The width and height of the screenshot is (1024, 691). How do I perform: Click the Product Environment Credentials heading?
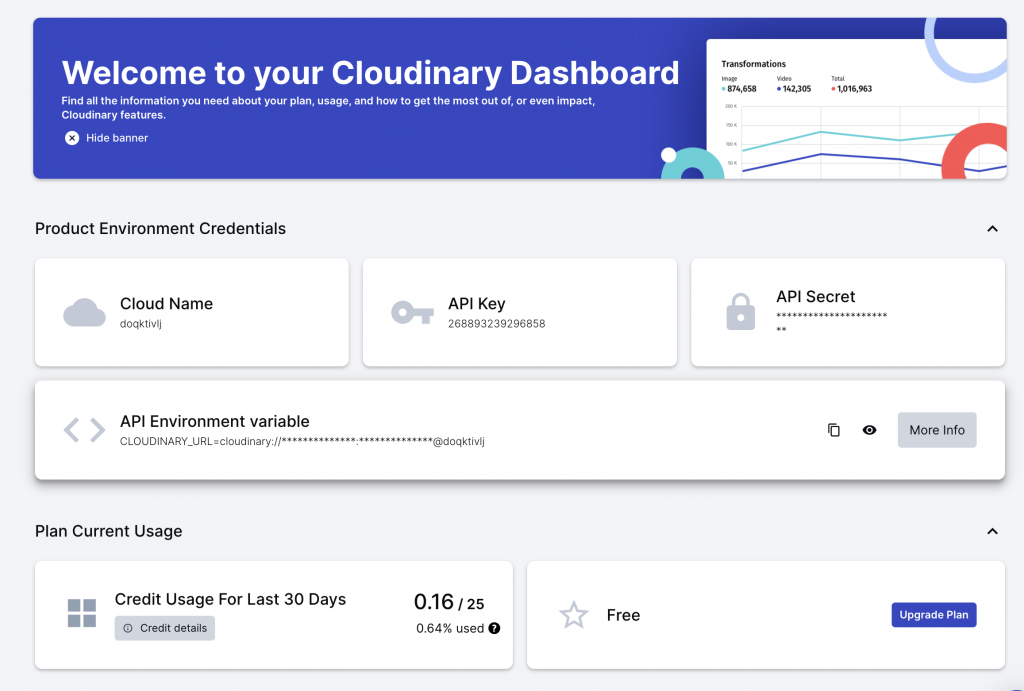click(161, 229)
